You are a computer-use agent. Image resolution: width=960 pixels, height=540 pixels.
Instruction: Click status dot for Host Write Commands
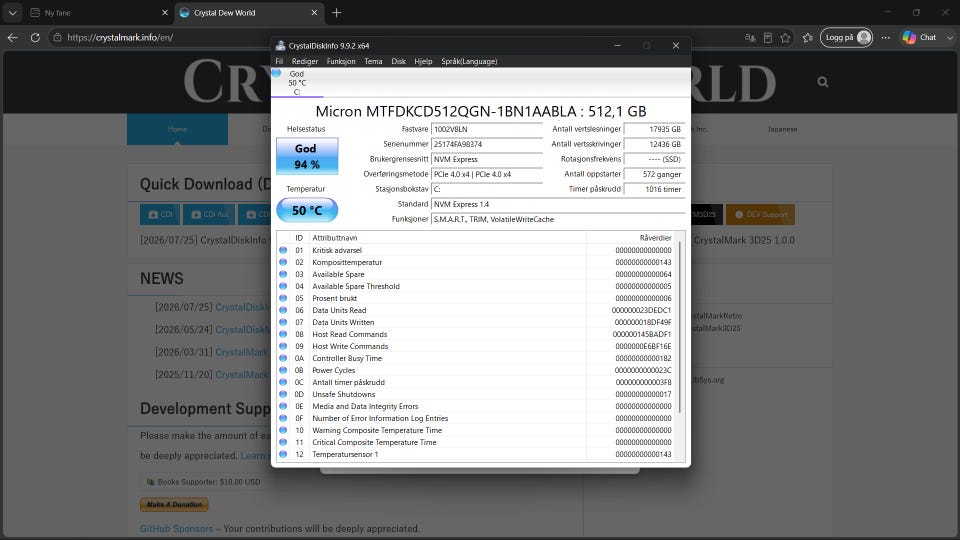[283, 346]
